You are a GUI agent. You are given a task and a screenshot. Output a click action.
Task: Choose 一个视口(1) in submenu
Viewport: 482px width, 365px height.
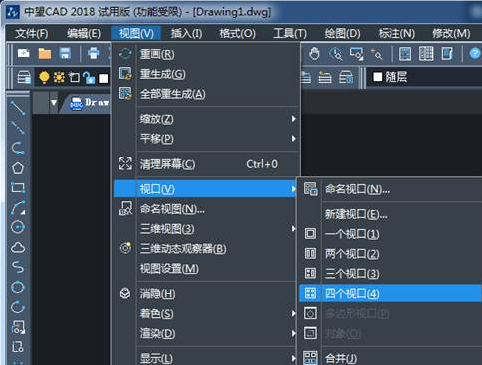pyautogui.click(x=391, y=234)
